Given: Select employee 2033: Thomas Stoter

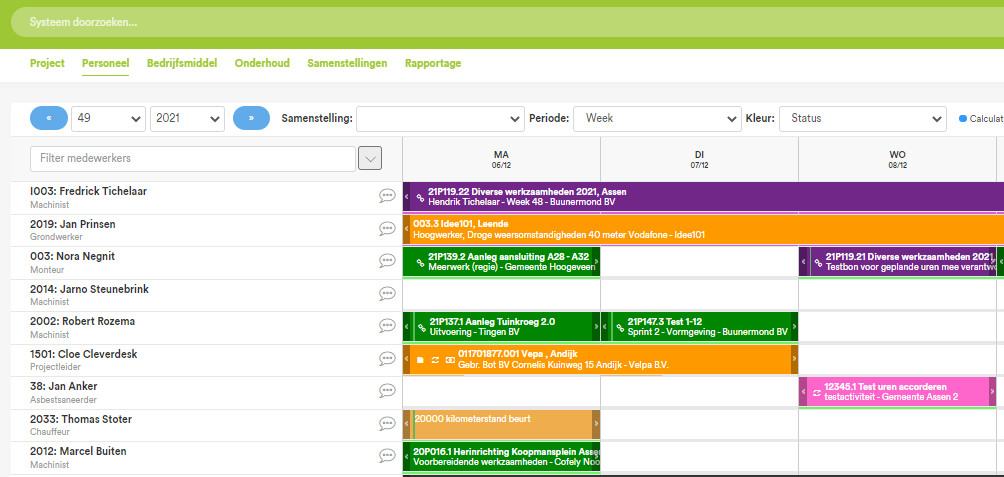Looking at the screenshot, I should pos(81,419).
